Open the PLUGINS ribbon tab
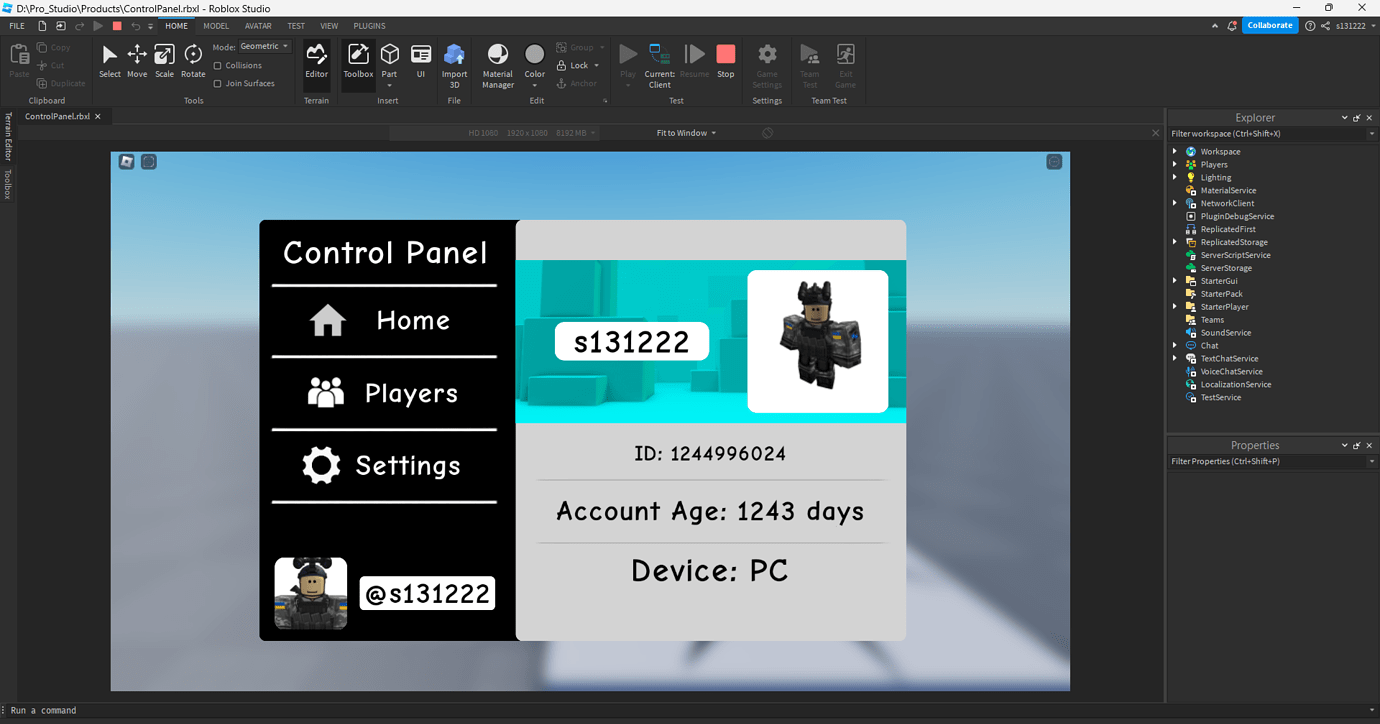1380x724 pixels. [370, 25]
